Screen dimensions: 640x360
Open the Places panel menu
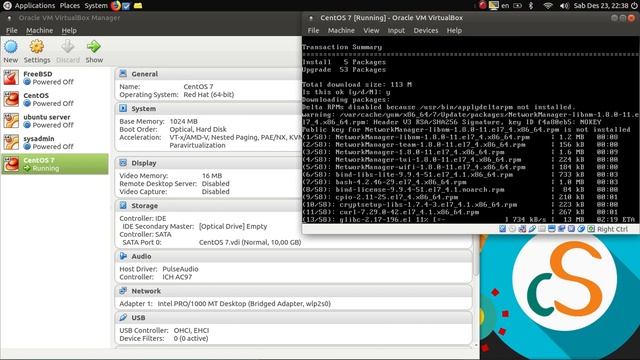70,6
